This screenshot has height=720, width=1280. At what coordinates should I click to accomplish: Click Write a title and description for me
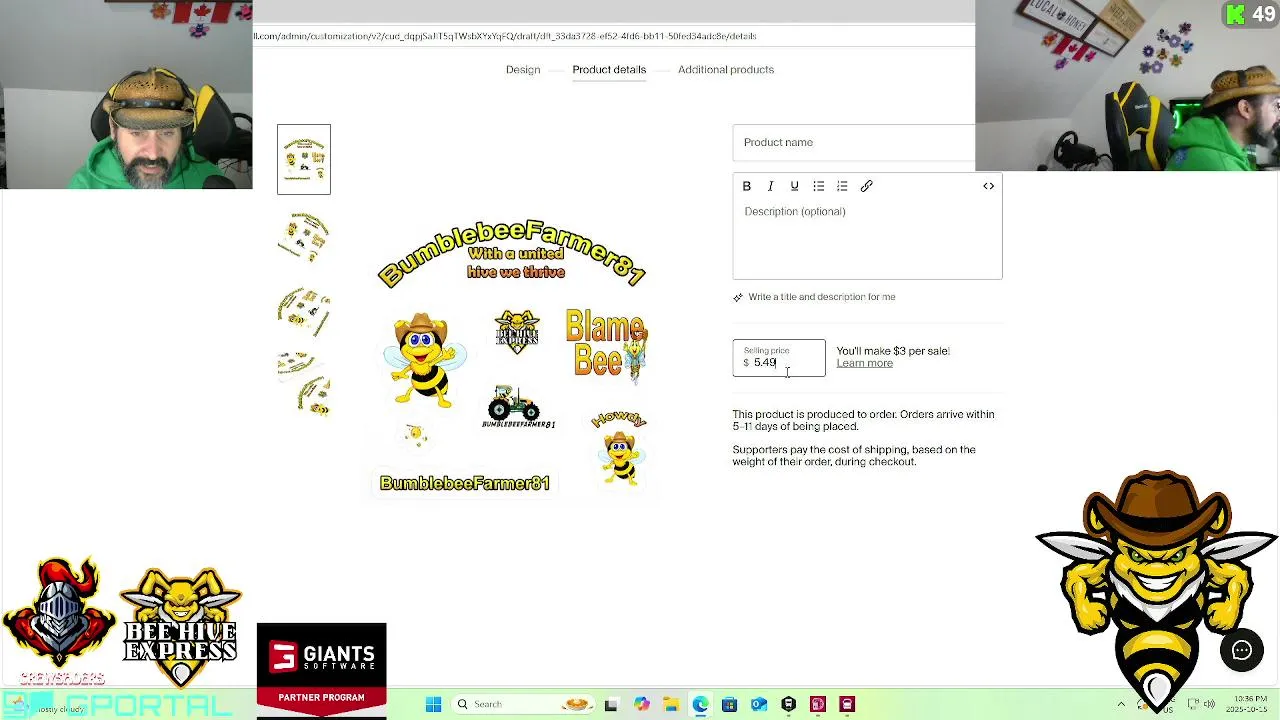coord(822,297)
